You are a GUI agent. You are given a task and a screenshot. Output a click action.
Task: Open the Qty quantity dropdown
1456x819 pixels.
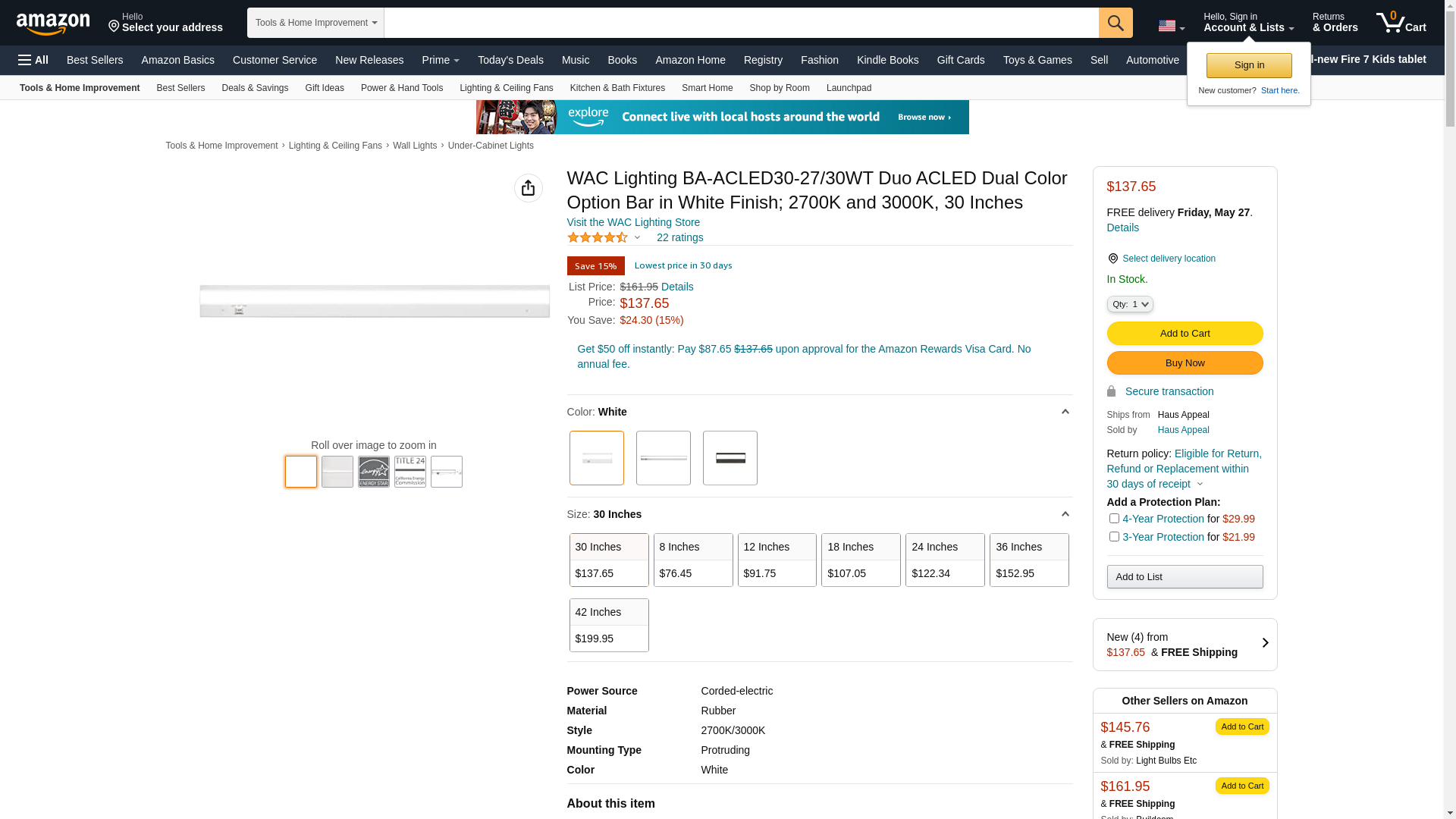pos(1129,304)
